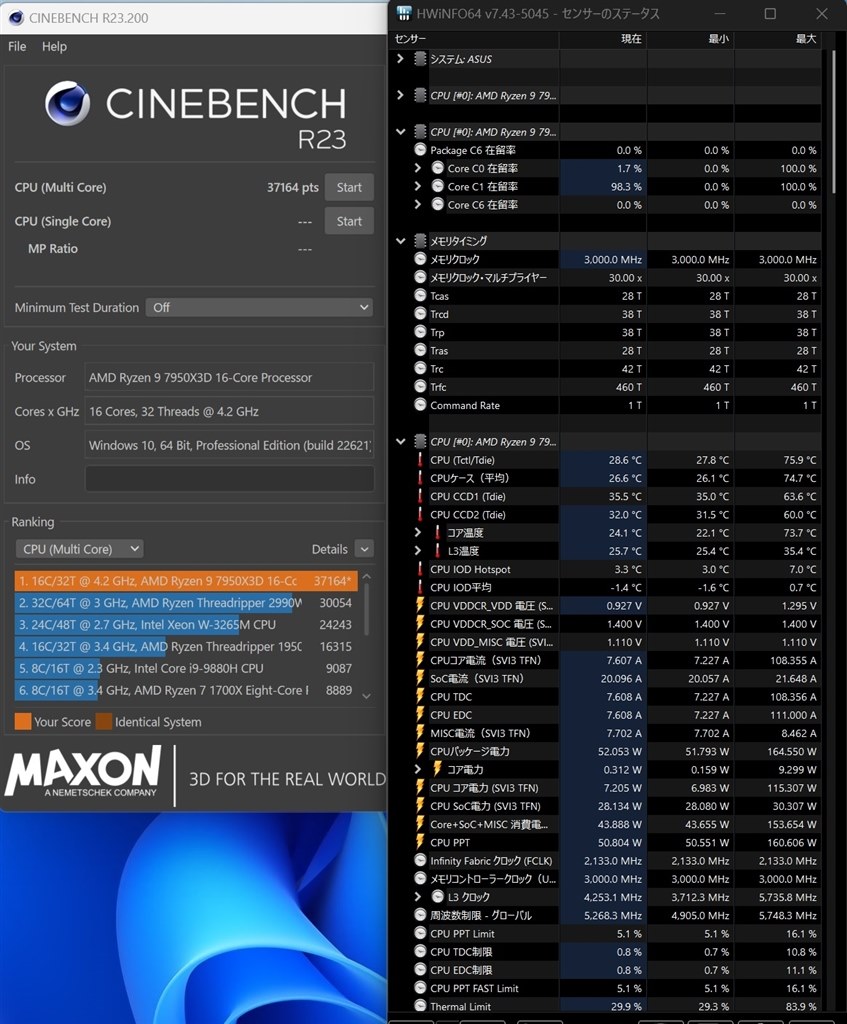Click the clock icon for Package C6 在留率
Screen dimensions: 847x1024
coord(421,150)
